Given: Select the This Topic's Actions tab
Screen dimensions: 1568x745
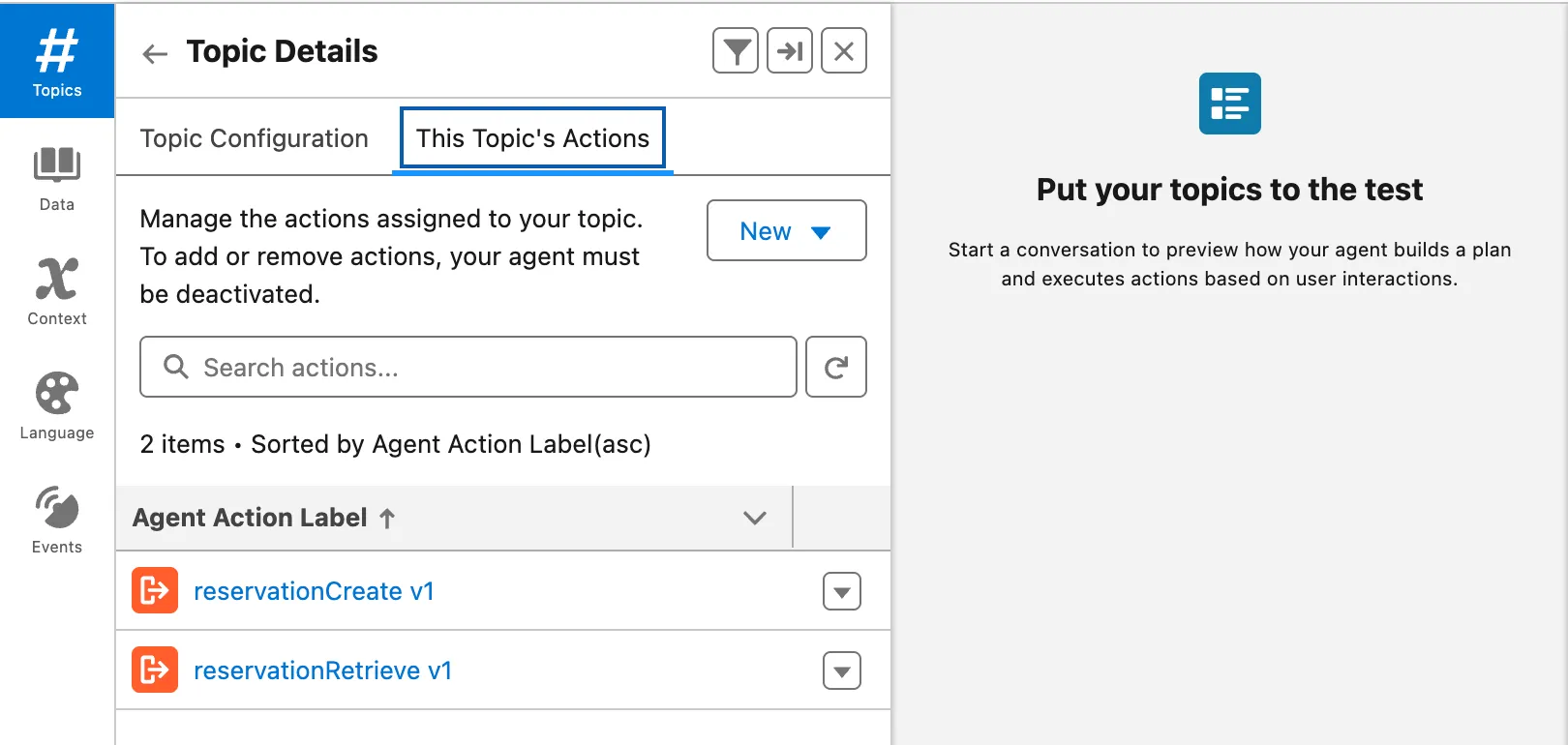Looking at the screenshot, I should tap(532, 138).
